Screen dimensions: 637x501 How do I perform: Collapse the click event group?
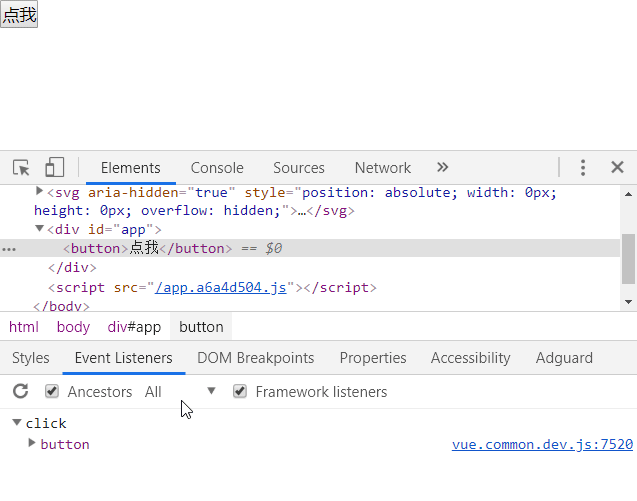[17, 423]
